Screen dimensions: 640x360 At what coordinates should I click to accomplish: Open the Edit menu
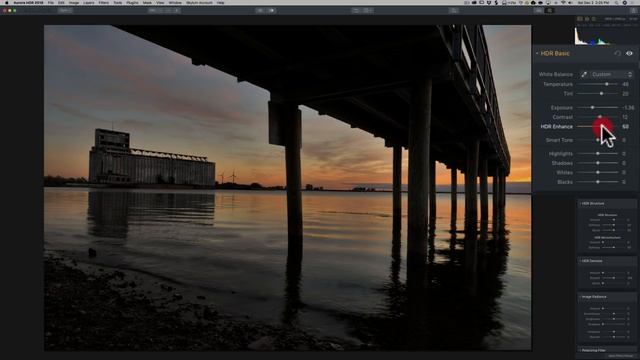coord(61,2)
